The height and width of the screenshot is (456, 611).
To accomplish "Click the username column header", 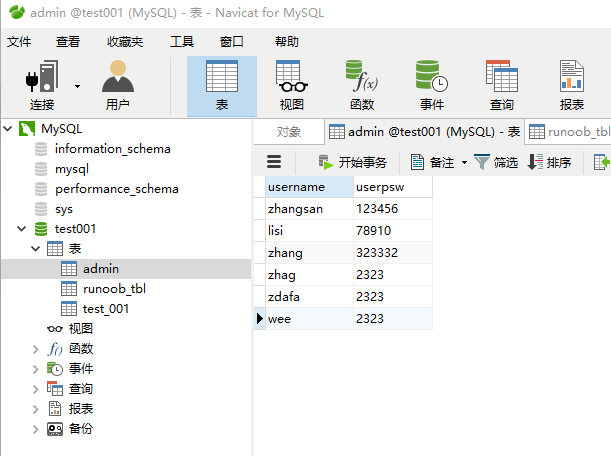I will pyautogui.click(x=310, y=187).
